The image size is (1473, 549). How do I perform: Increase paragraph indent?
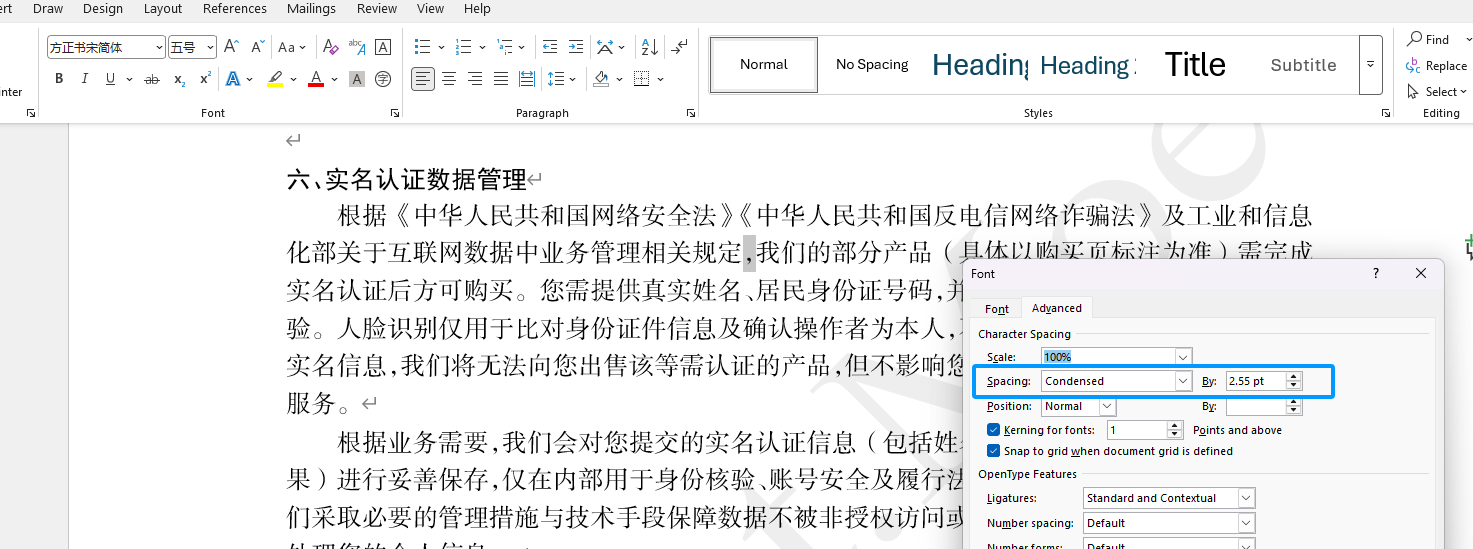[x=575, y=47]
